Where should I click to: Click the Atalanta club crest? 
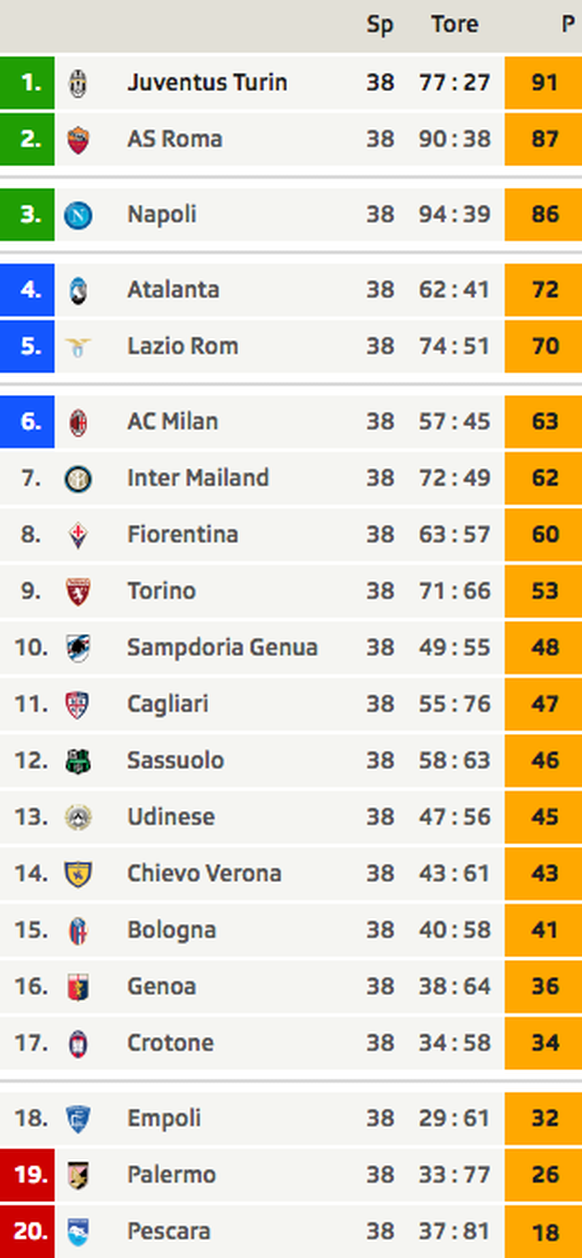pos(78,291)
